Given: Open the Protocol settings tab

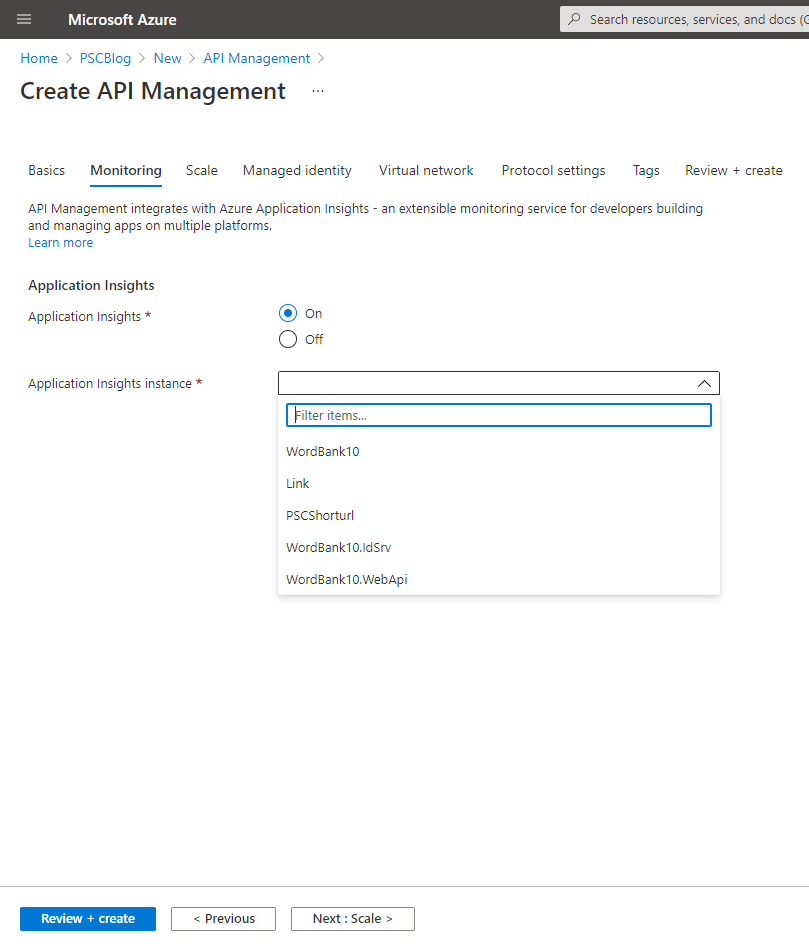Looking at the screenshot, I should tap(554, 170).
